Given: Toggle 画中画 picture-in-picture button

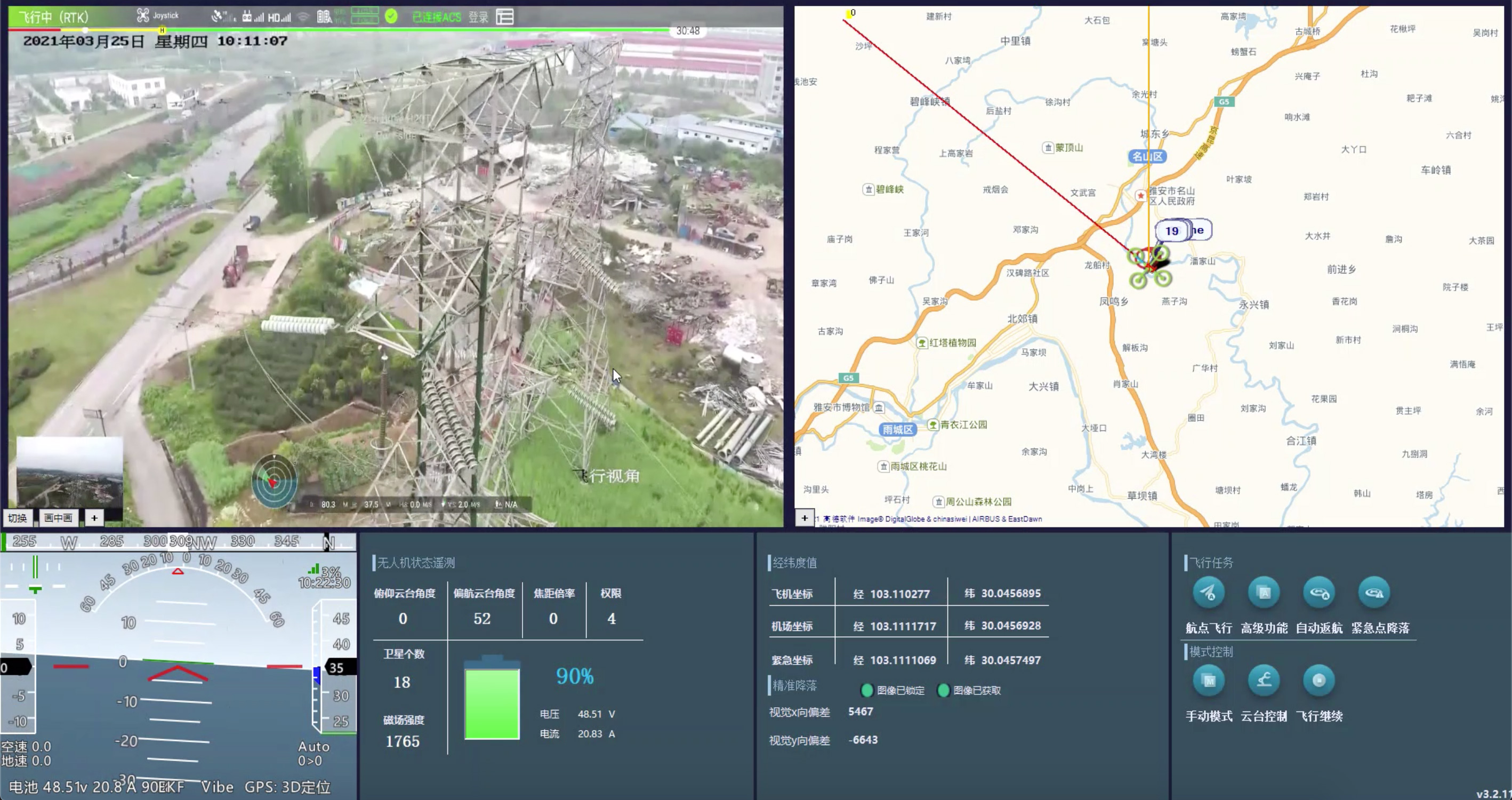Looking at the screenshot, I should pyautogui.click(x=58, y=517).
